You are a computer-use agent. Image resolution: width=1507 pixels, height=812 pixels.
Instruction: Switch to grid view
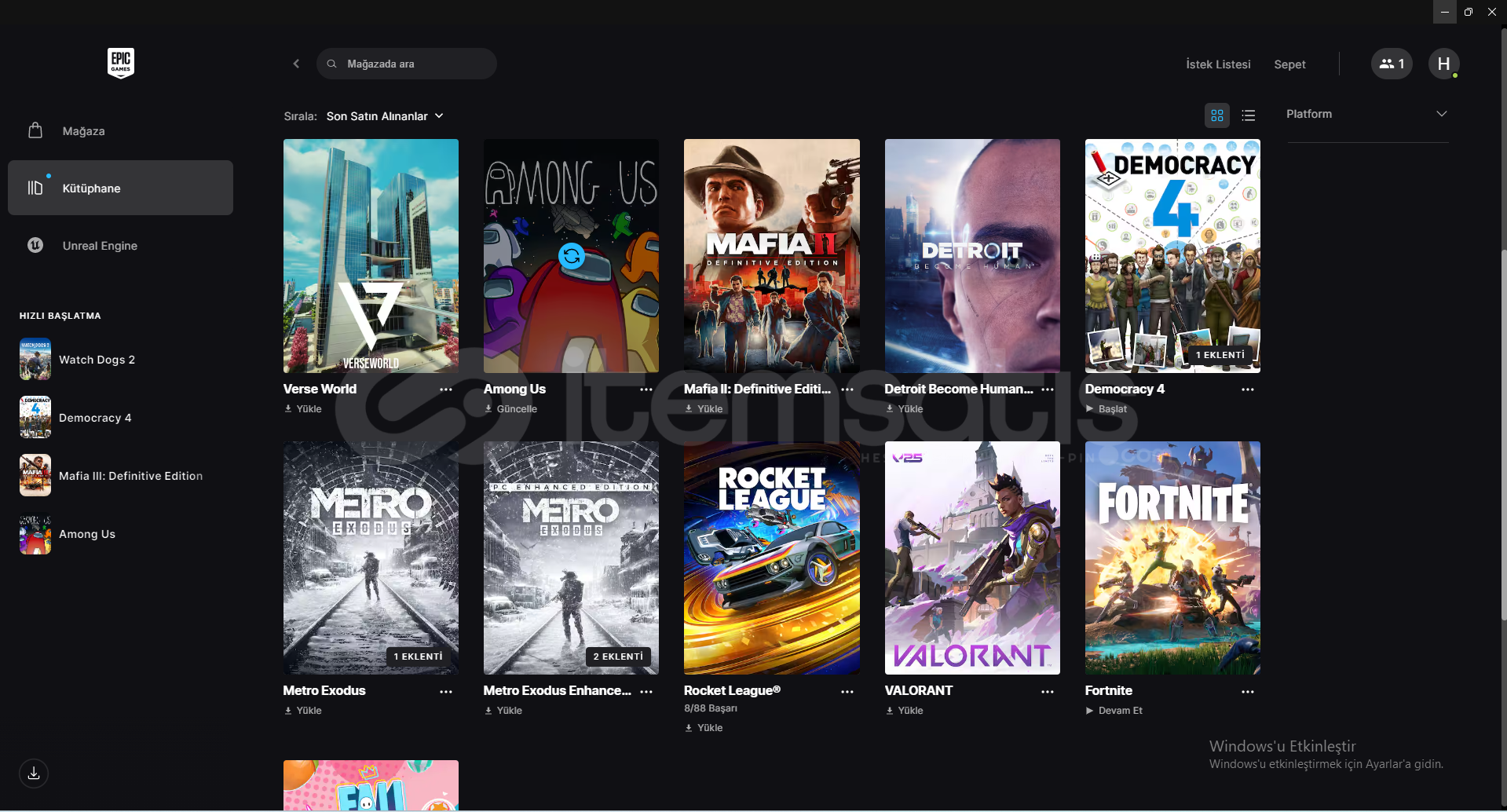1217,115
